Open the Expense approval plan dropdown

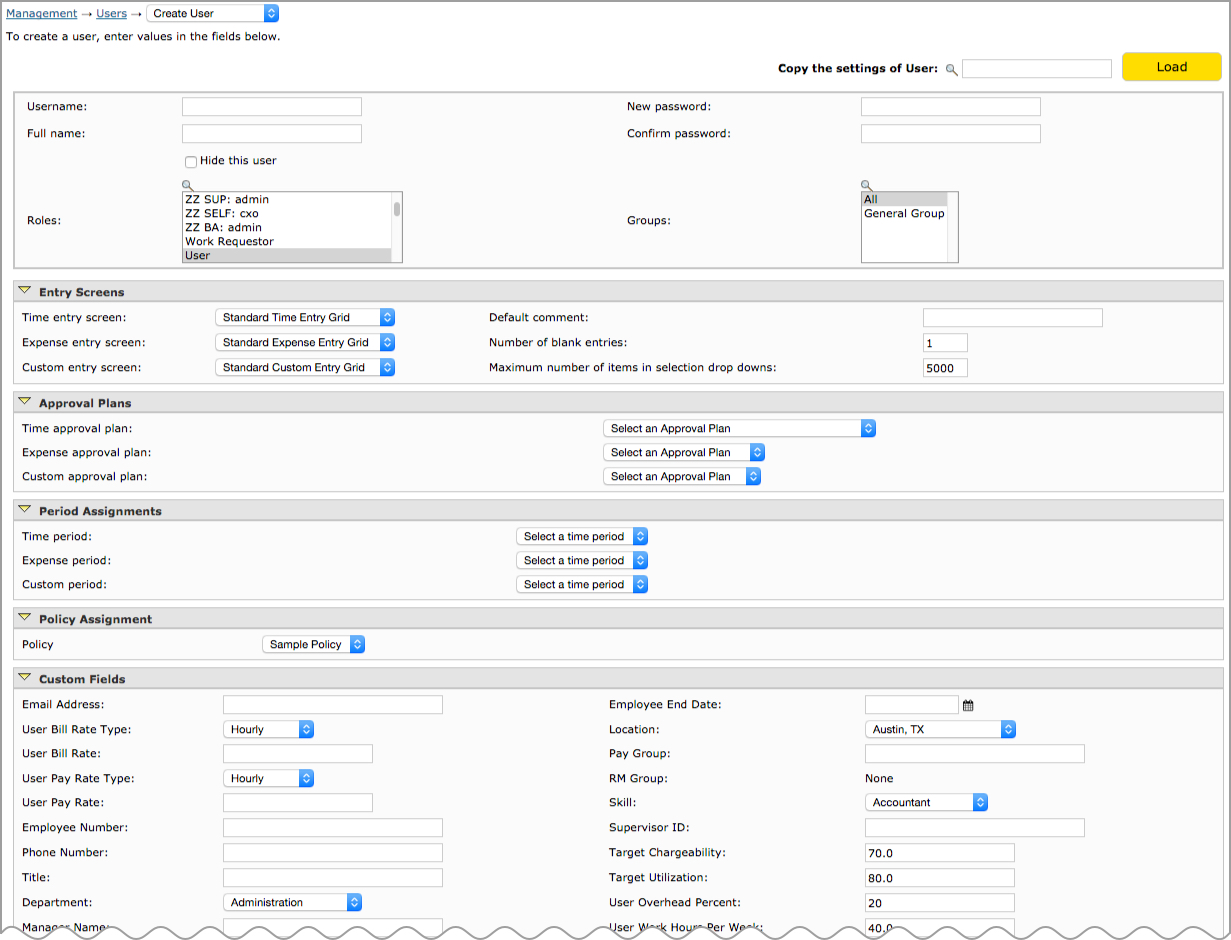[685, 452]
